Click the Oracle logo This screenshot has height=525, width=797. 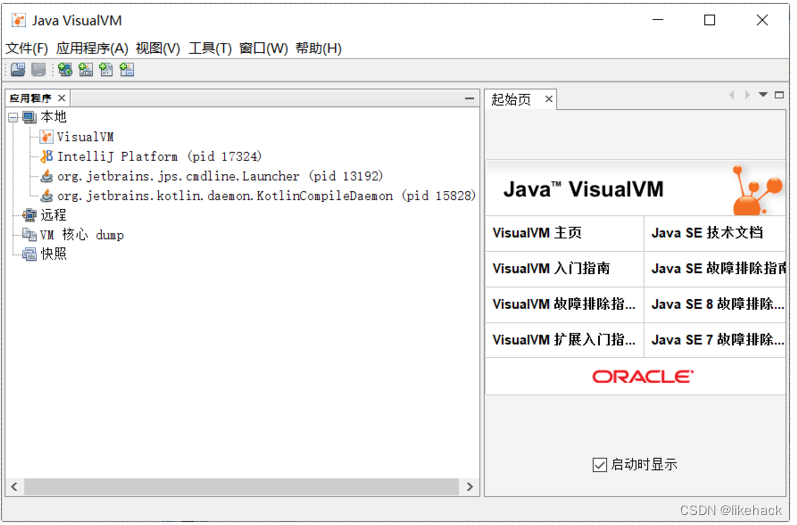(x=643, y=377)
